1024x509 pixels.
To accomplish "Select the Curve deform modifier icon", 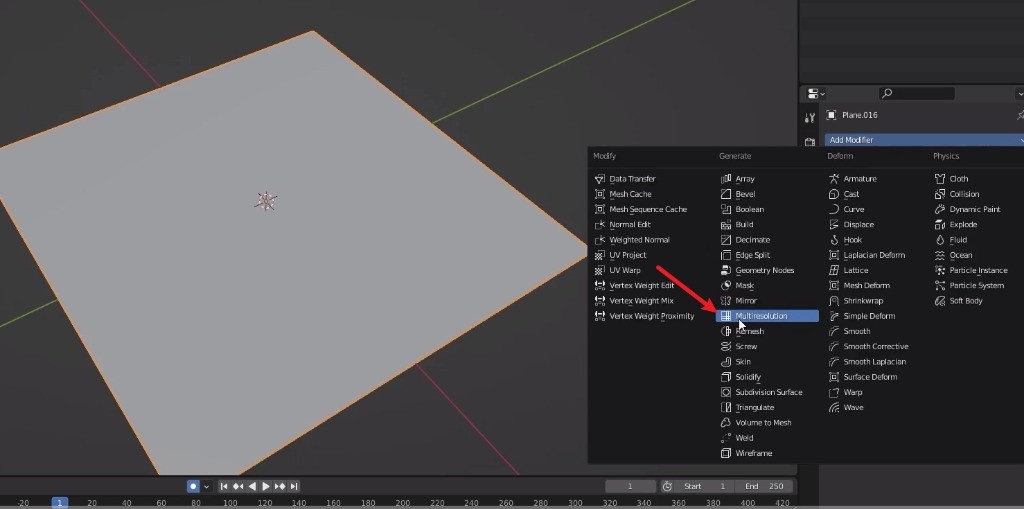I will click(x=833, y=209).
